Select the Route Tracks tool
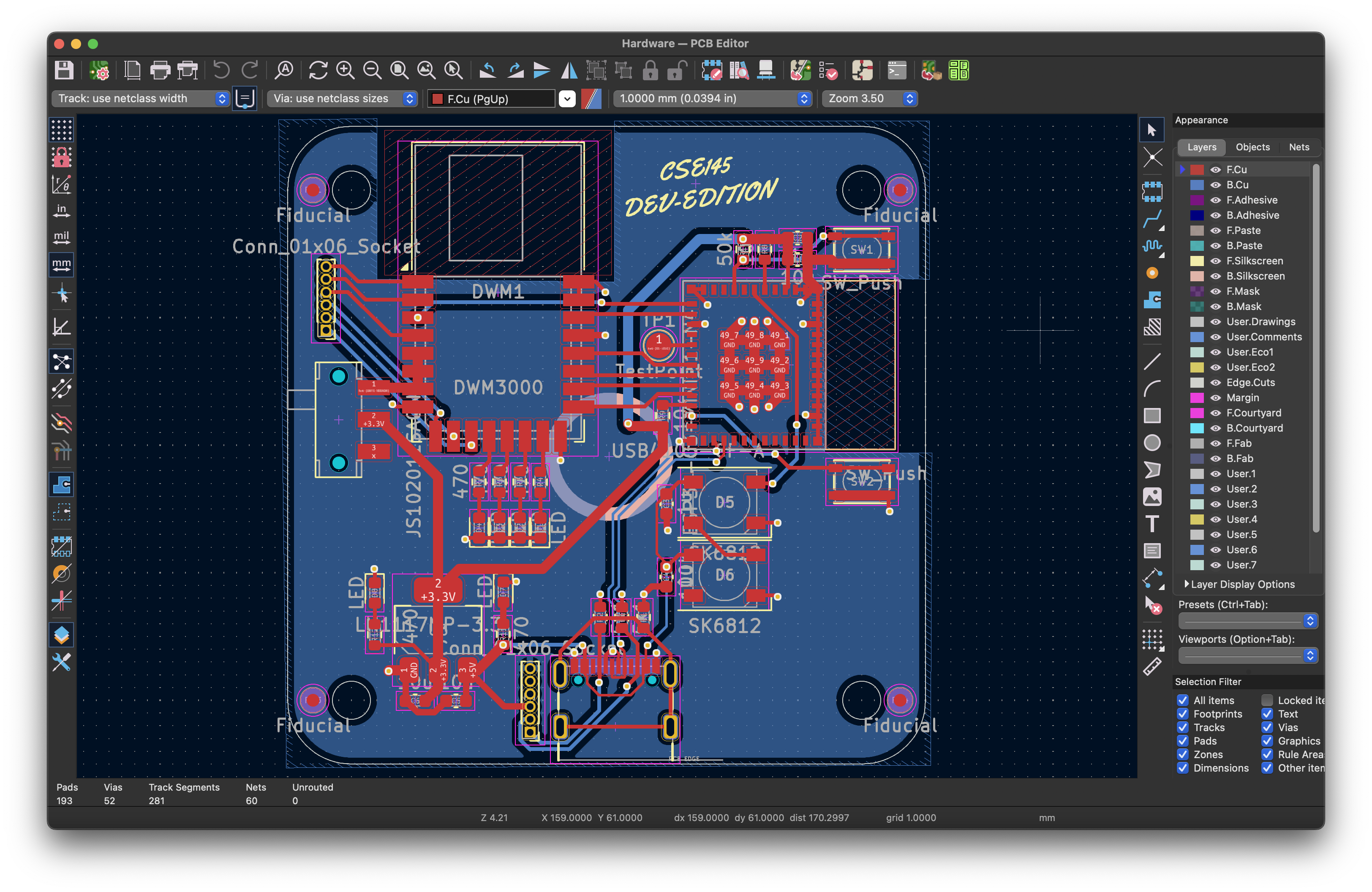Image resolution: width=1372 pixels, height=892 pixels. pos(1152,219)
